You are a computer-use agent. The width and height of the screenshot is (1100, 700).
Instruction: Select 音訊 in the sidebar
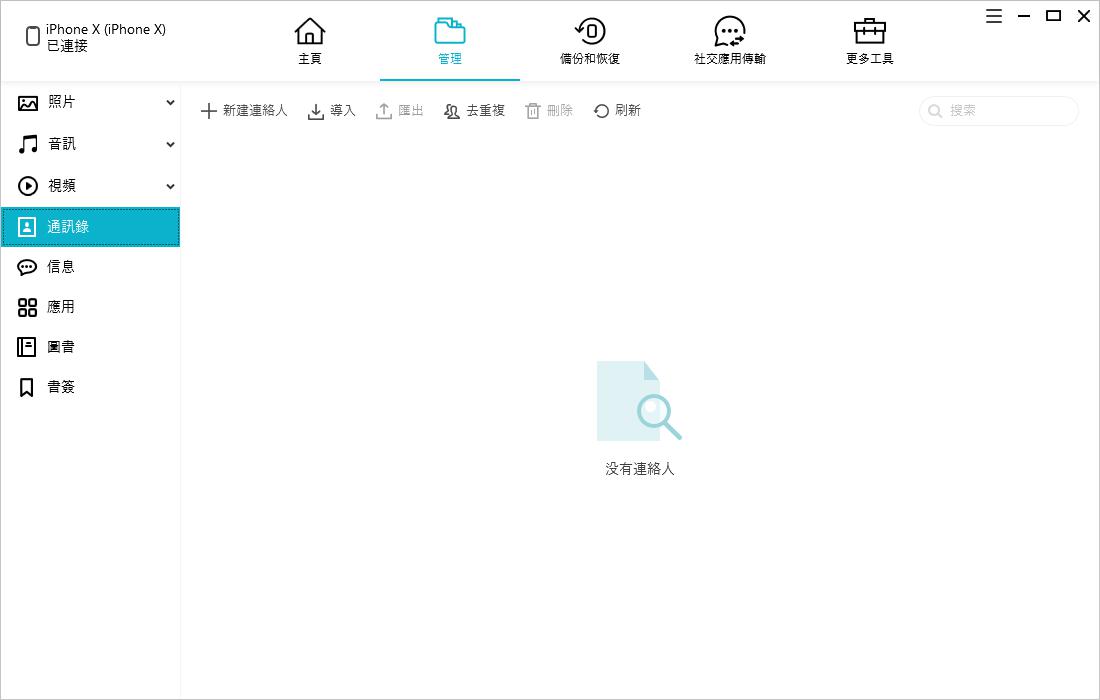pyautogui.click(x=90, y=144)
